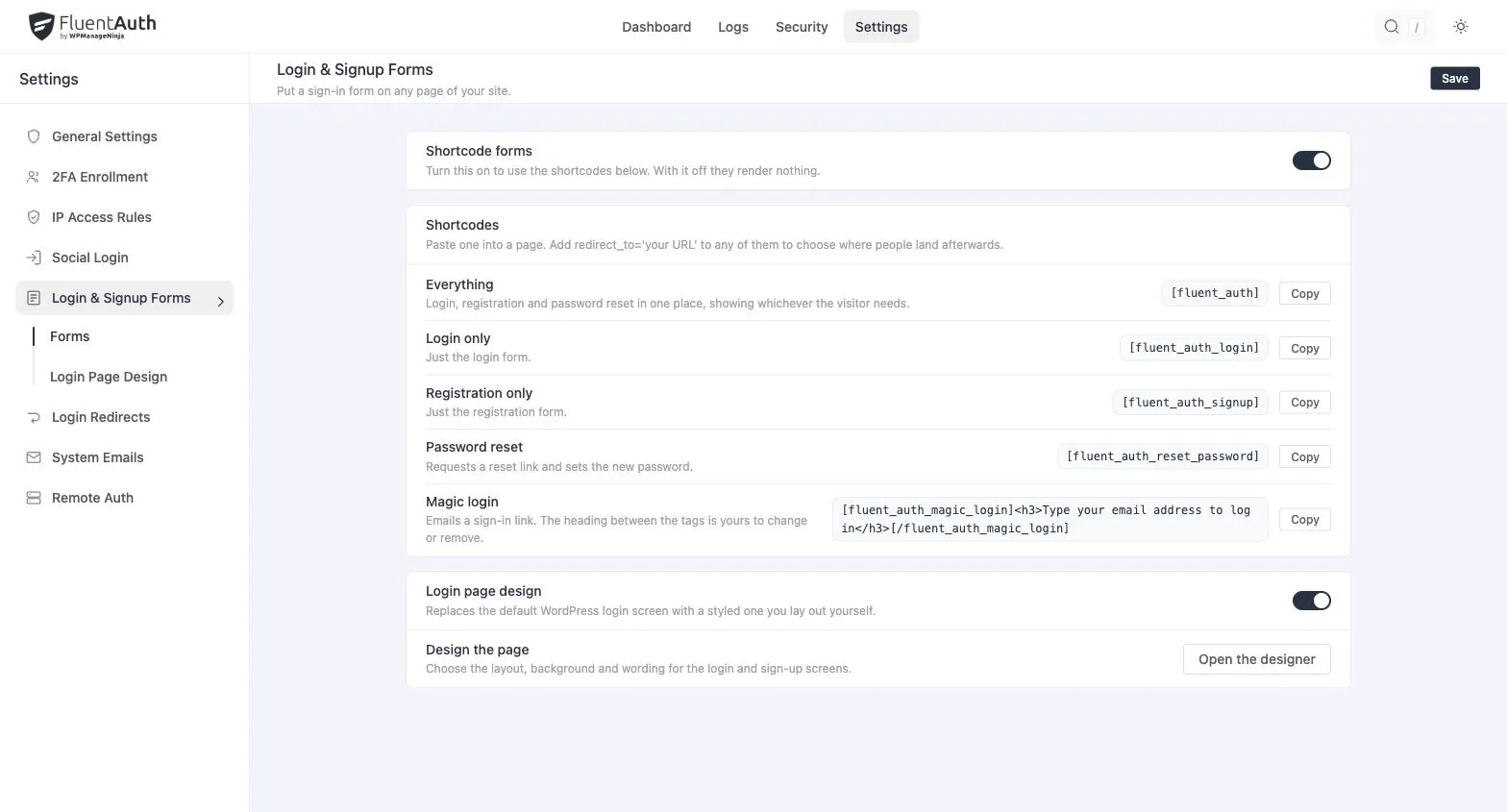Copy the [fluent_auth] shortcode
This screenshot has width=1507, height=812.
tap(1304, 293)
